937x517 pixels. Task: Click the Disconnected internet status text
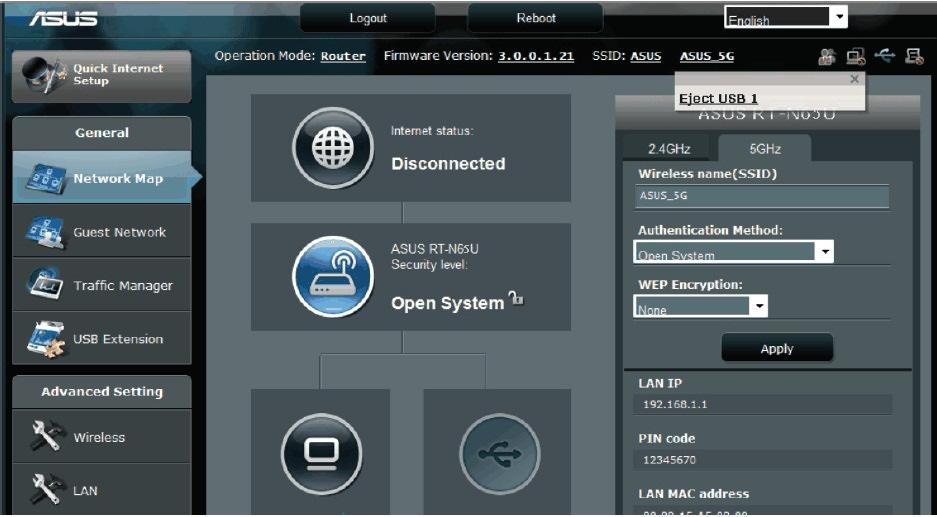(x=448, y=164)
